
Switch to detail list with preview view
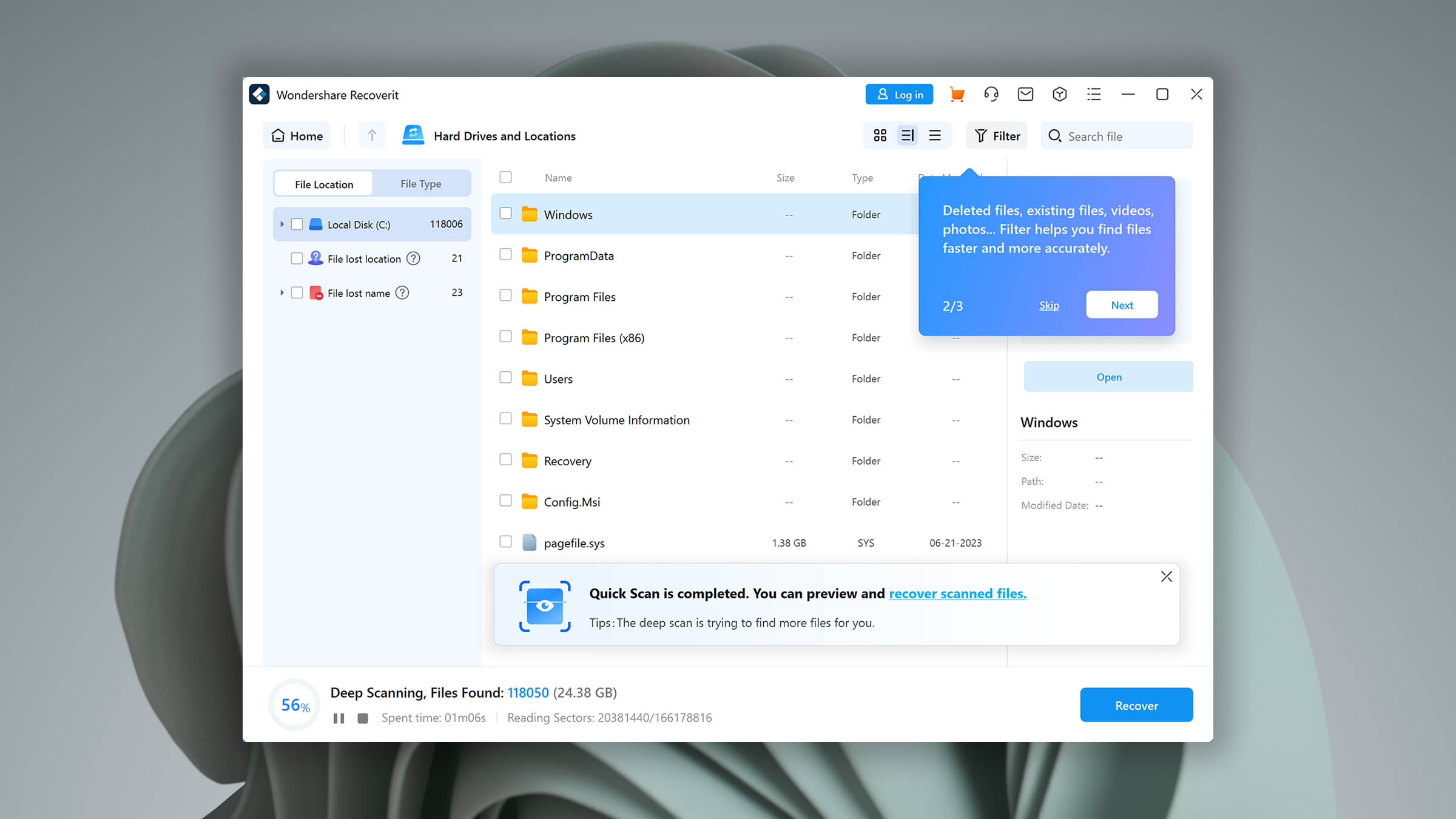point(908,135)
